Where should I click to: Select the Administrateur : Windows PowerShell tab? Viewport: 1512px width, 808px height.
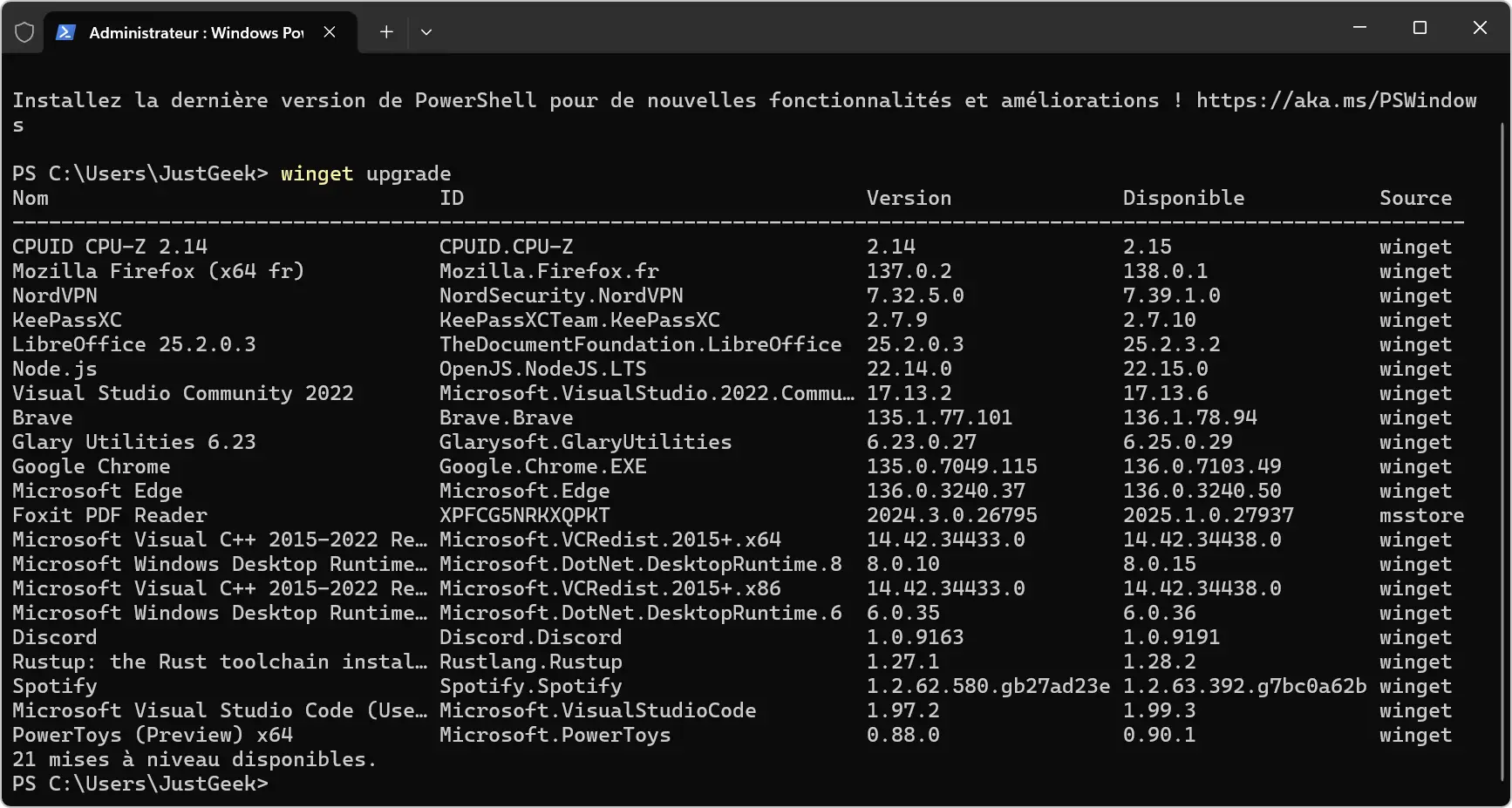point(201,32)
